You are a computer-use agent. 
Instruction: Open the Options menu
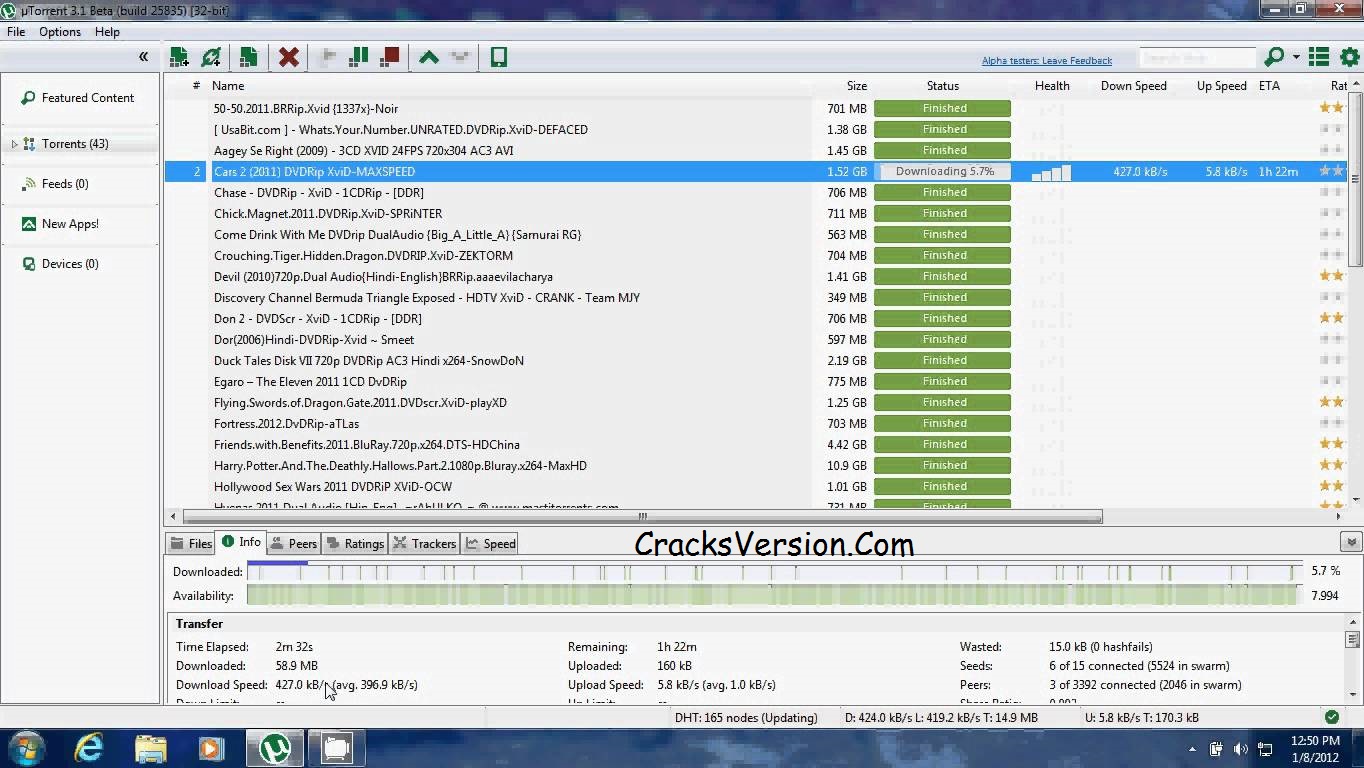click(x=60, y=31)
